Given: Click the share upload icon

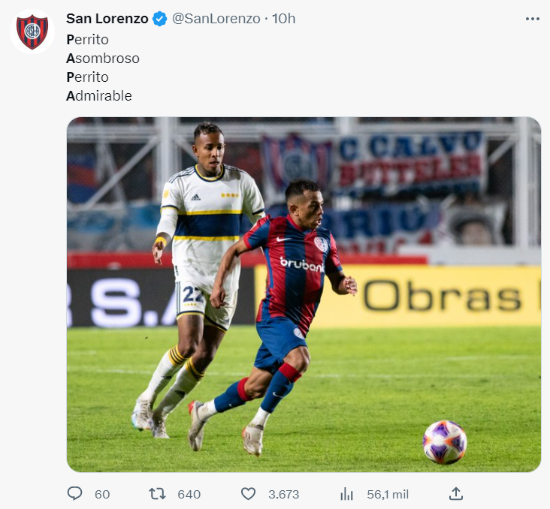Looking at the screenshot, I should pos(456,494).
